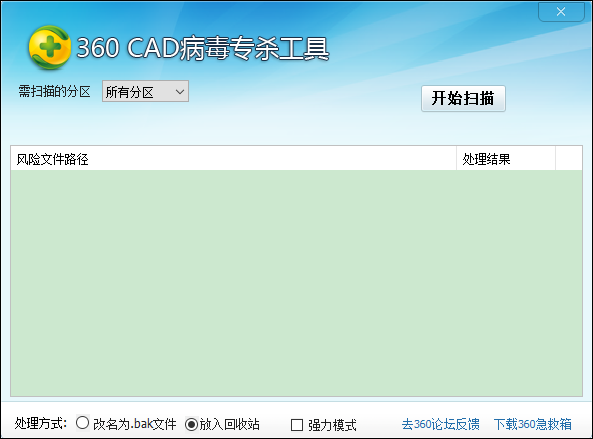Click the 放入回收站 label text
Image resolution: width=593 pixels, height=439 pixels.
(229, 424)
